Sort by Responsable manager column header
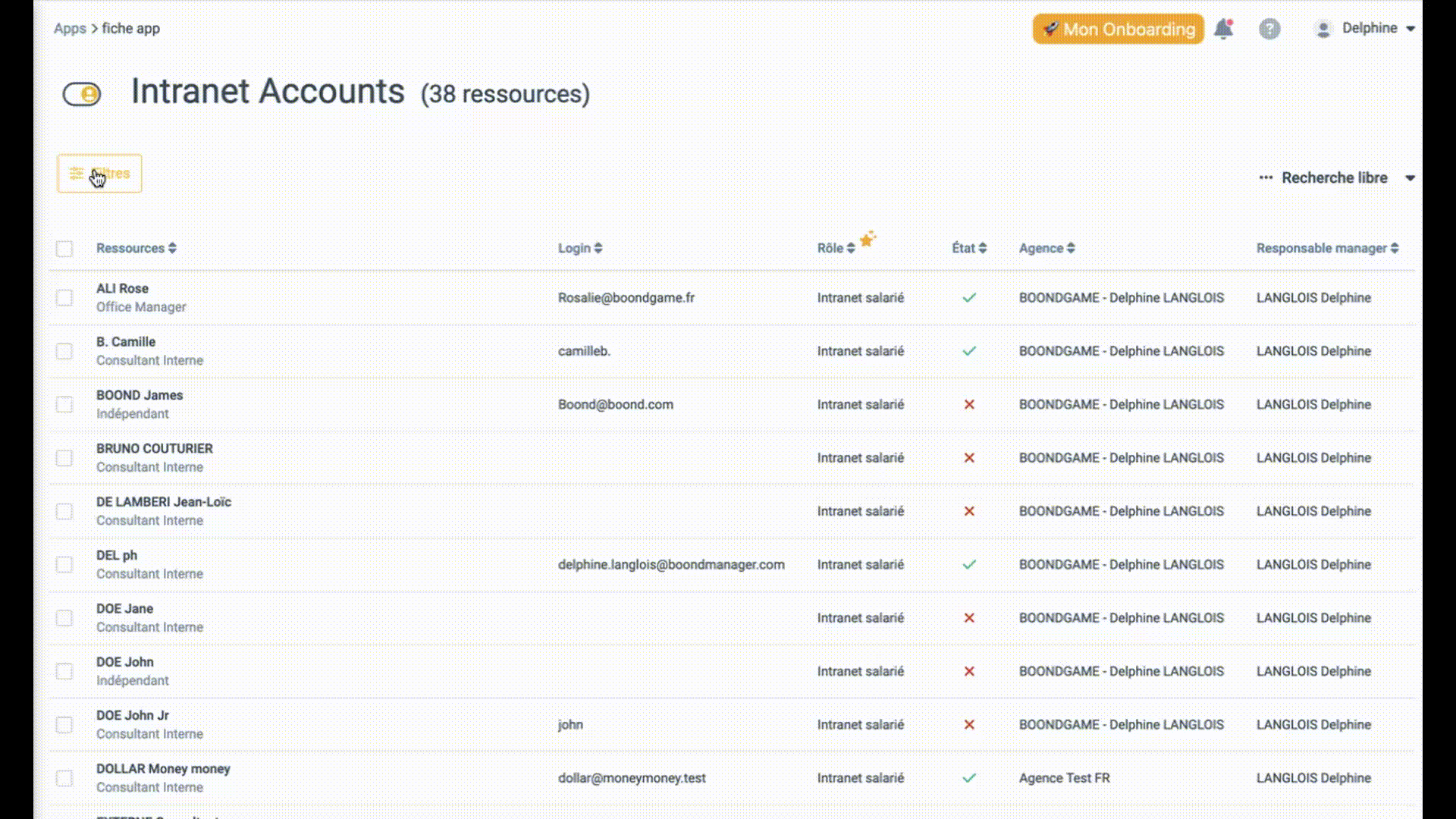 coord(1327,248)
